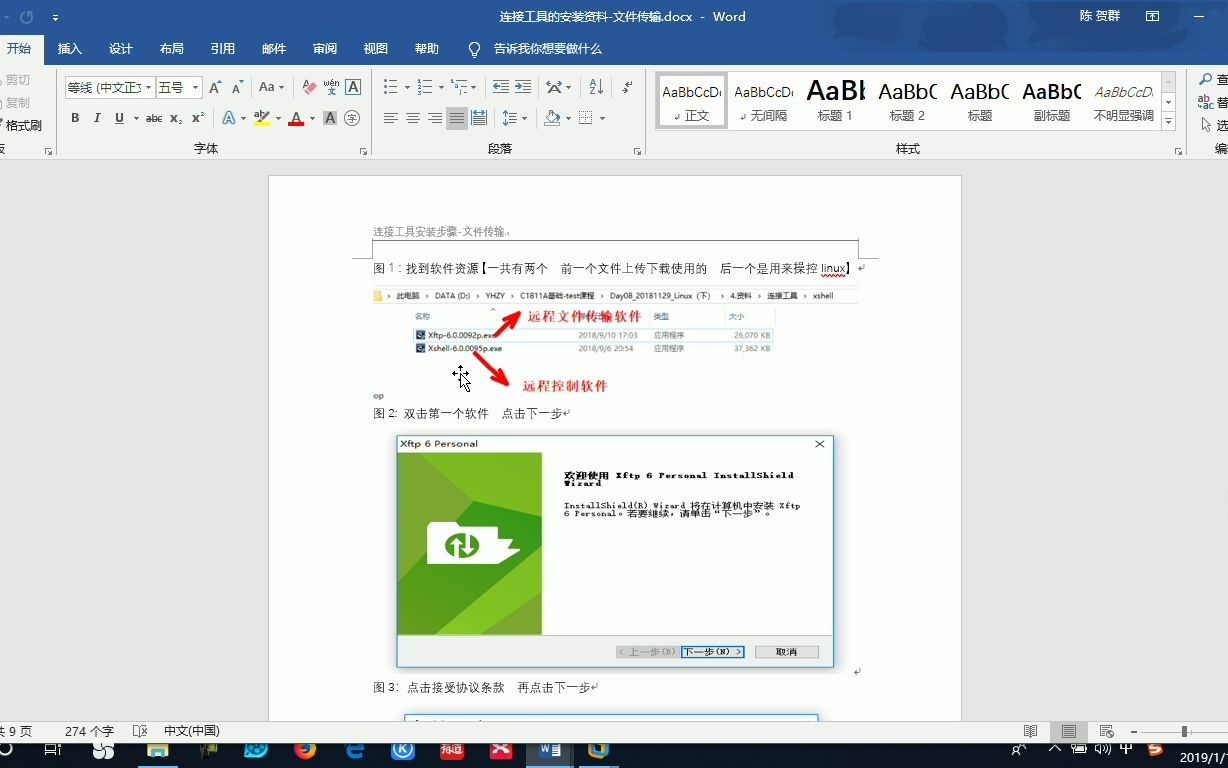The height and width of the screenshot is (768, 1228).
Task: Enable justified alignment
Action: click(x=454, y=118)
